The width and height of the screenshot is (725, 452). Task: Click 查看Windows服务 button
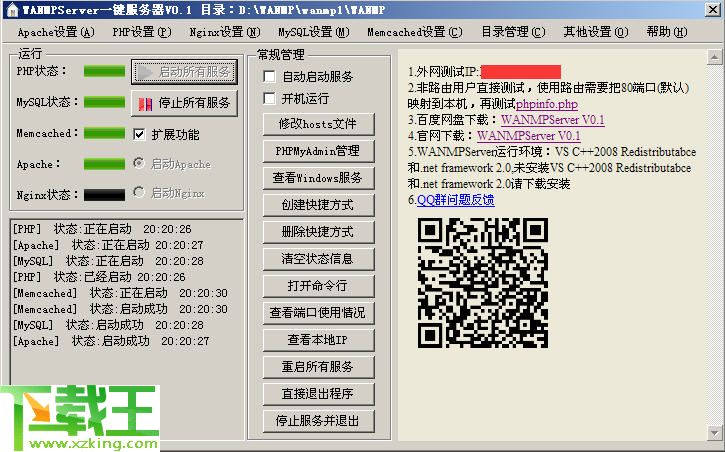click(318, 178)
